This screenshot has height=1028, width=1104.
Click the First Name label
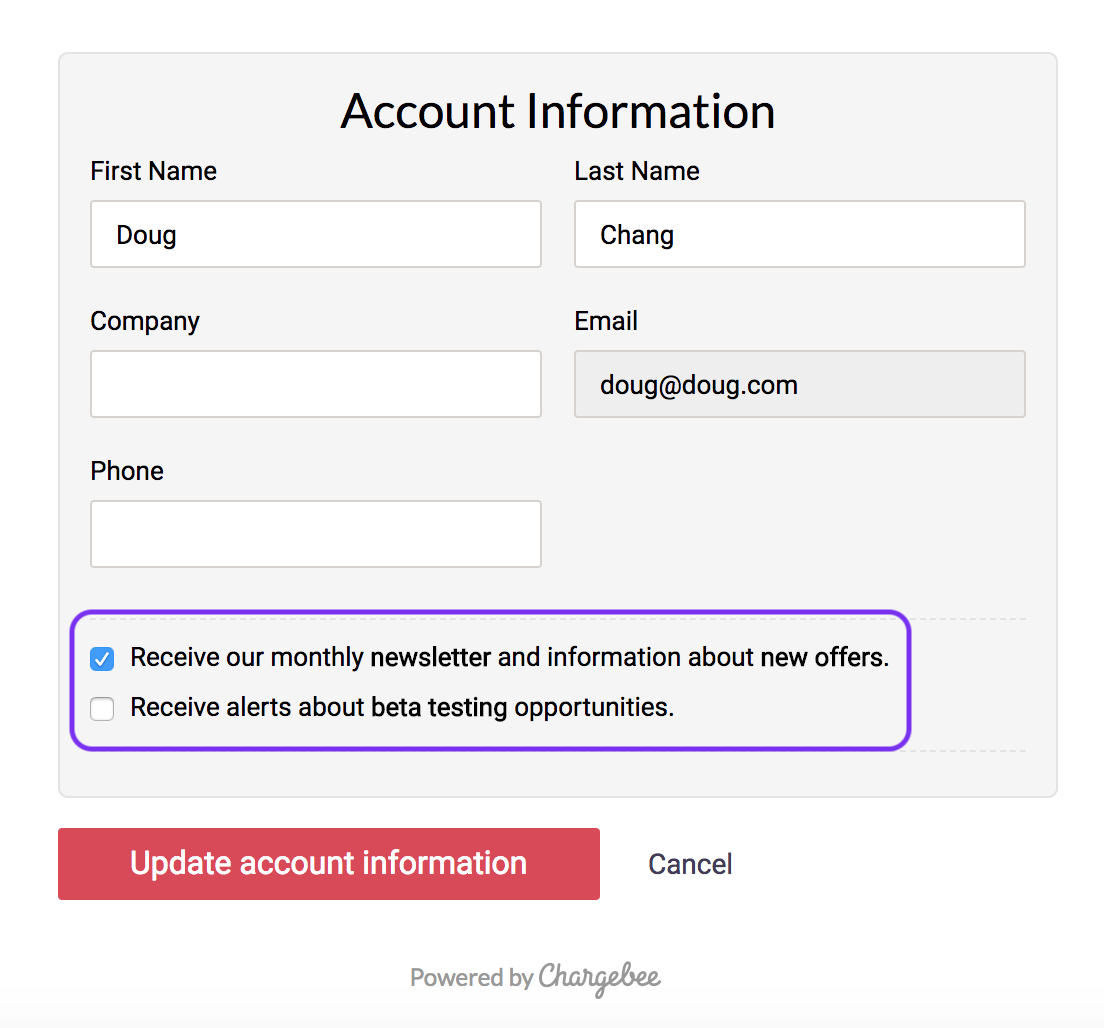153,171
